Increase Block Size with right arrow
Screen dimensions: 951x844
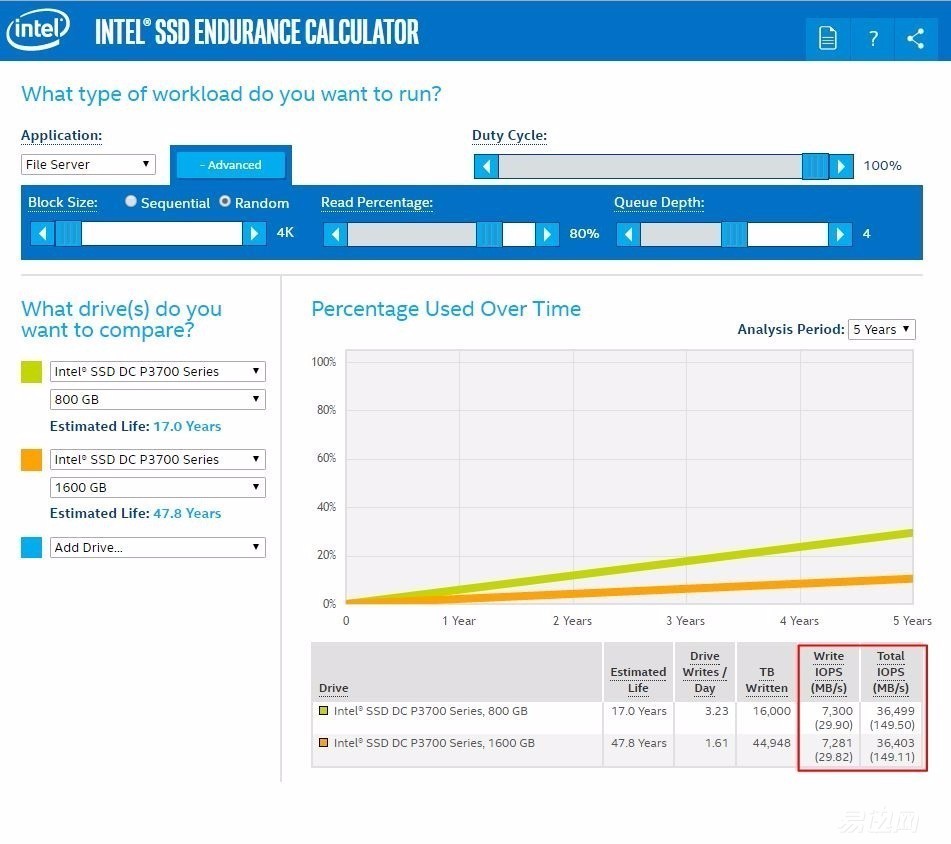coord(254,233)
